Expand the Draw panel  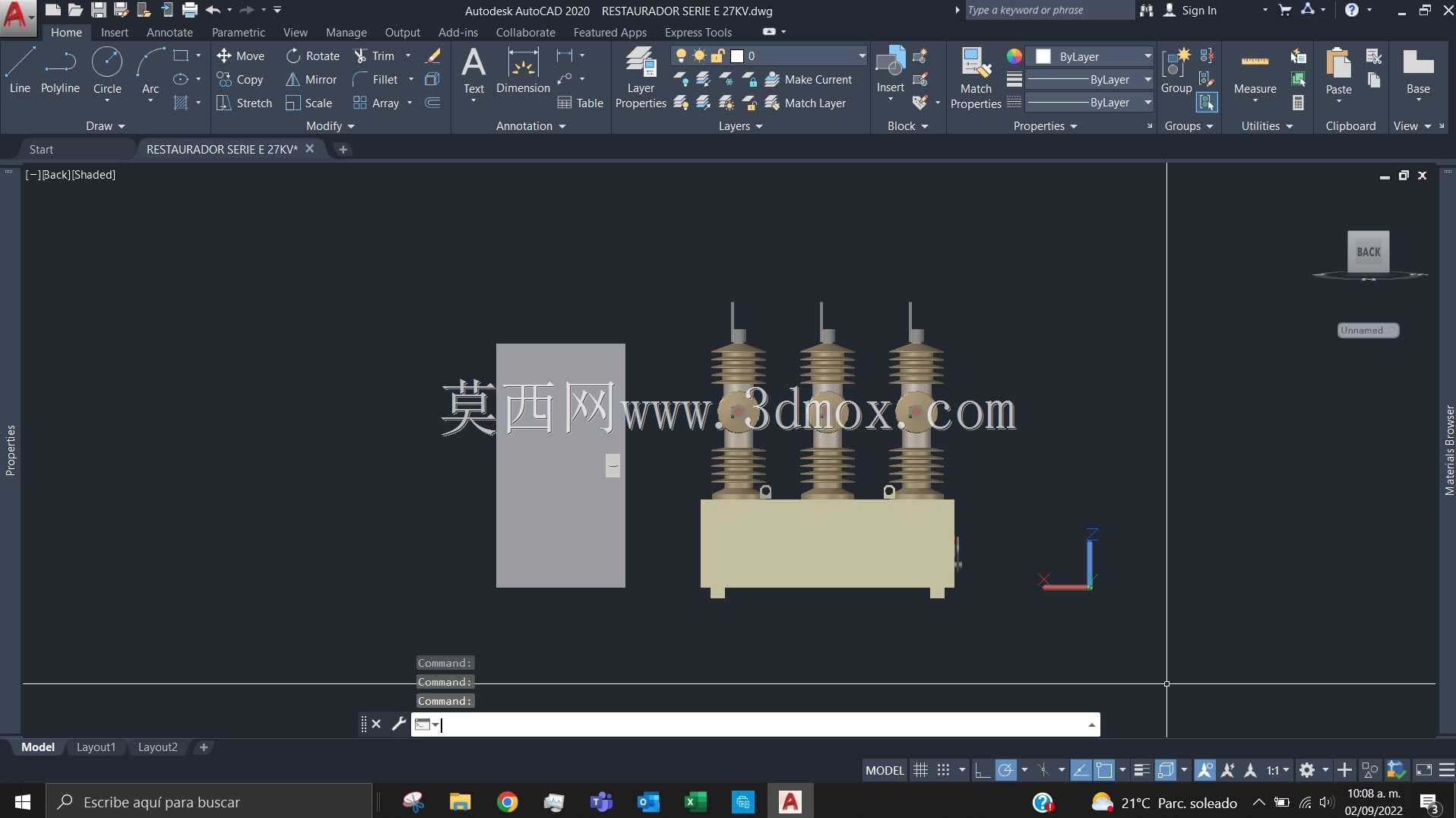click(105, 126)
